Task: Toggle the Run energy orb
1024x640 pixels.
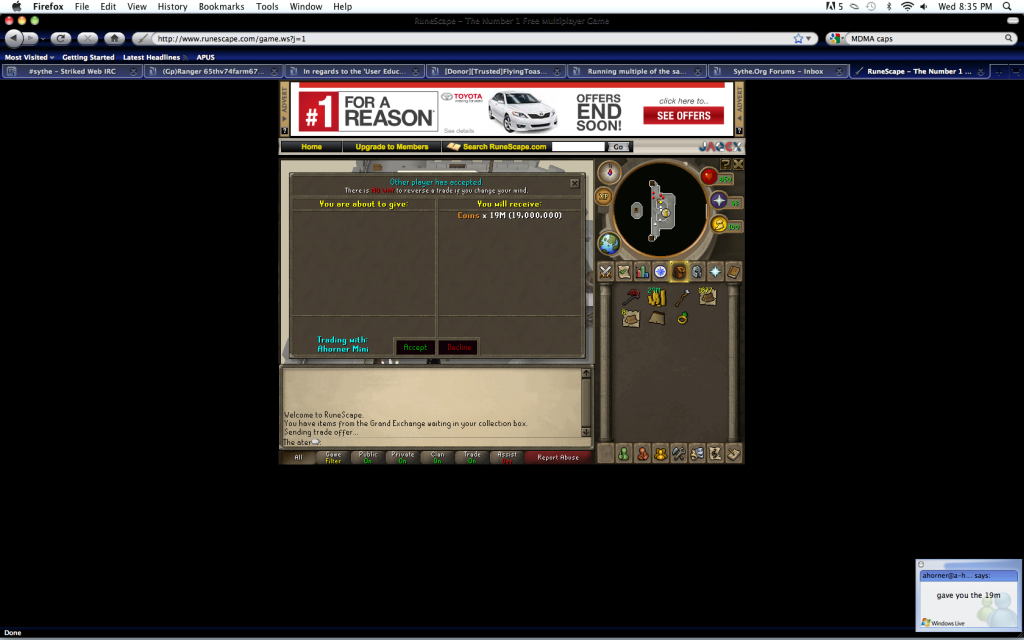Action: [719, 225]
